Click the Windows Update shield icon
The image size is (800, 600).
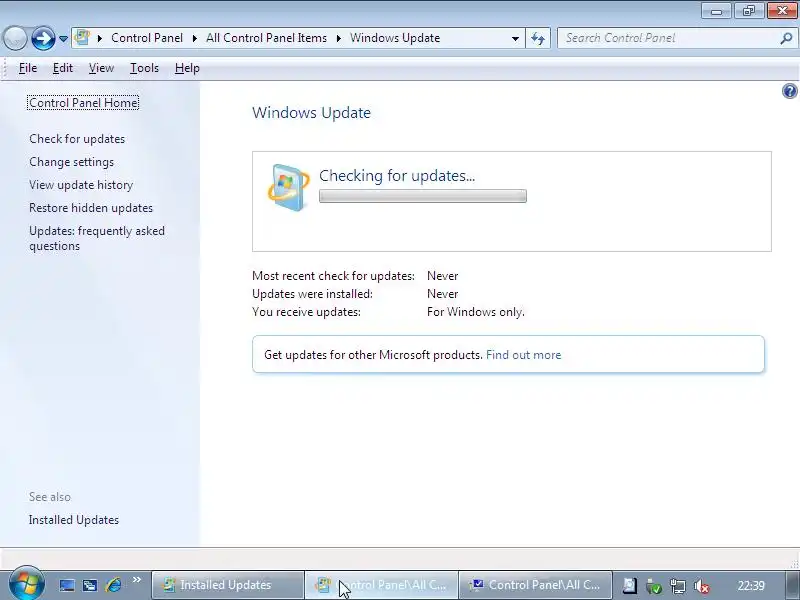click(x=288, y=187)
